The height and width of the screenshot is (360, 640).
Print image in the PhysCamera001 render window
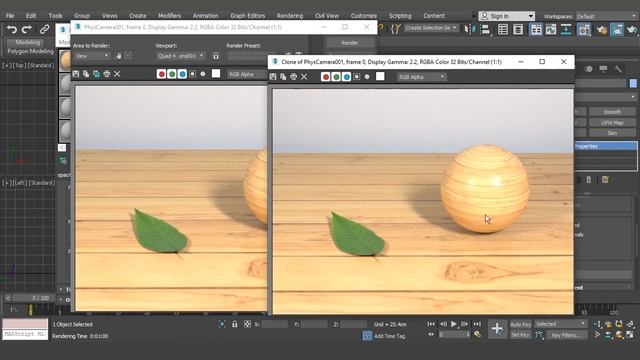coord(107,74)
